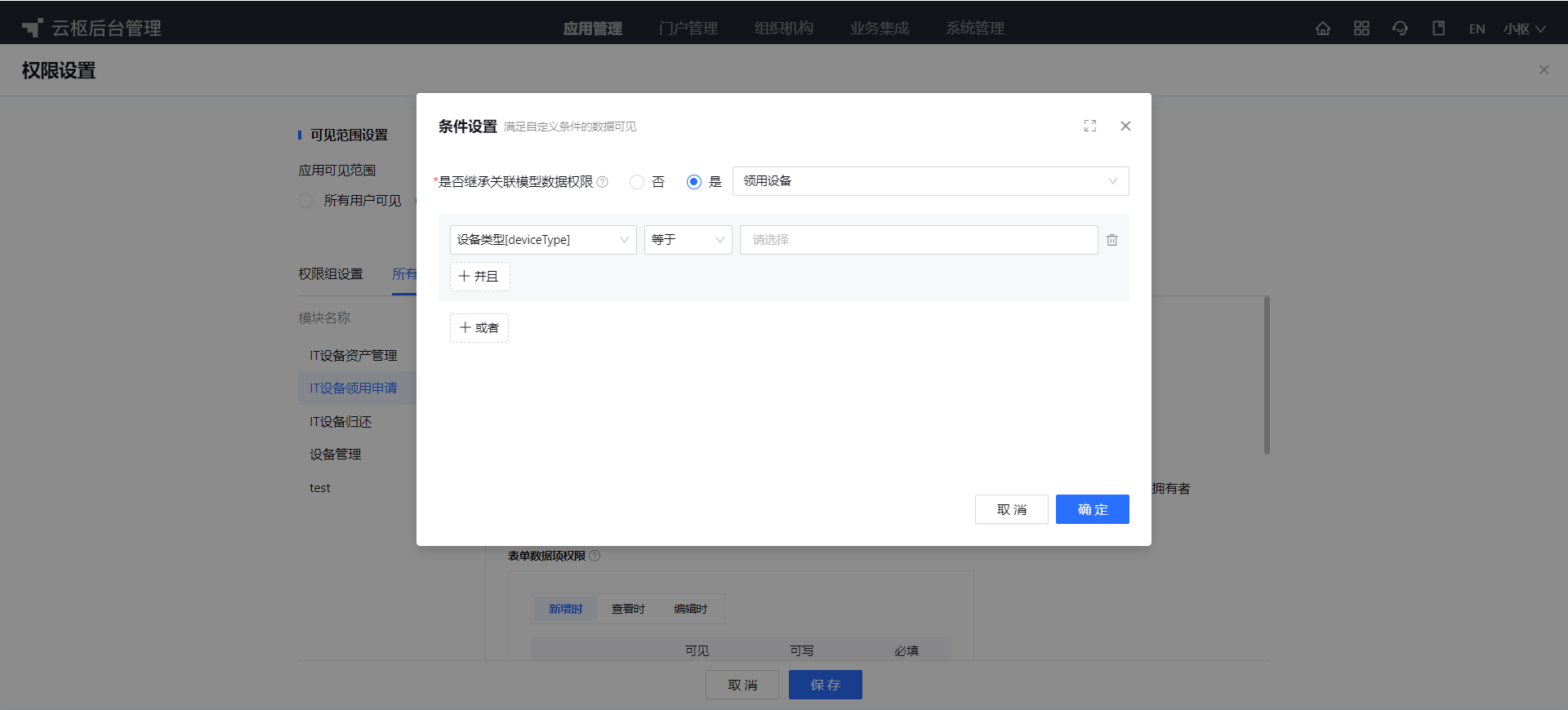Image resolution: width=1568 pixels, height=710 pixels.
Task: Confirm with the 确定 button
Action: pos(1093,509)
